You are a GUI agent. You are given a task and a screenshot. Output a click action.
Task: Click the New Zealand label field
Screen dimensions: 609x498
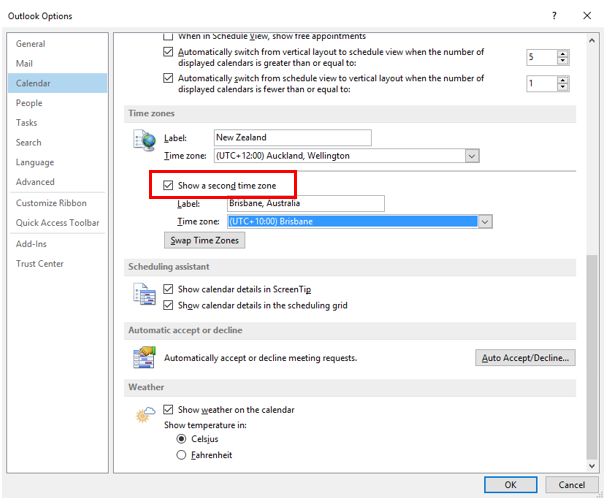click(292, 138)
